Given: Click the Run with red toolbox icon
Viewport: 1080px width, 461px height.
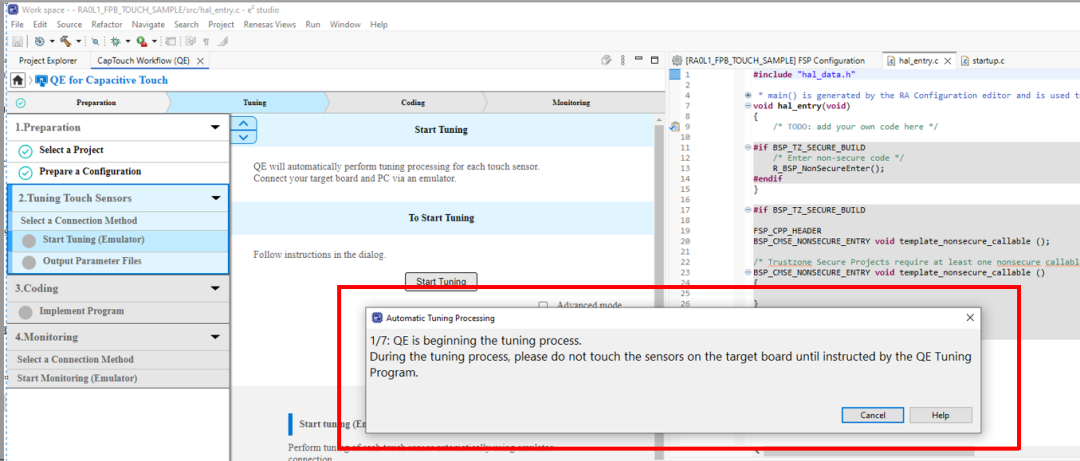Looking at the screenshot, I should pos(141,41).
